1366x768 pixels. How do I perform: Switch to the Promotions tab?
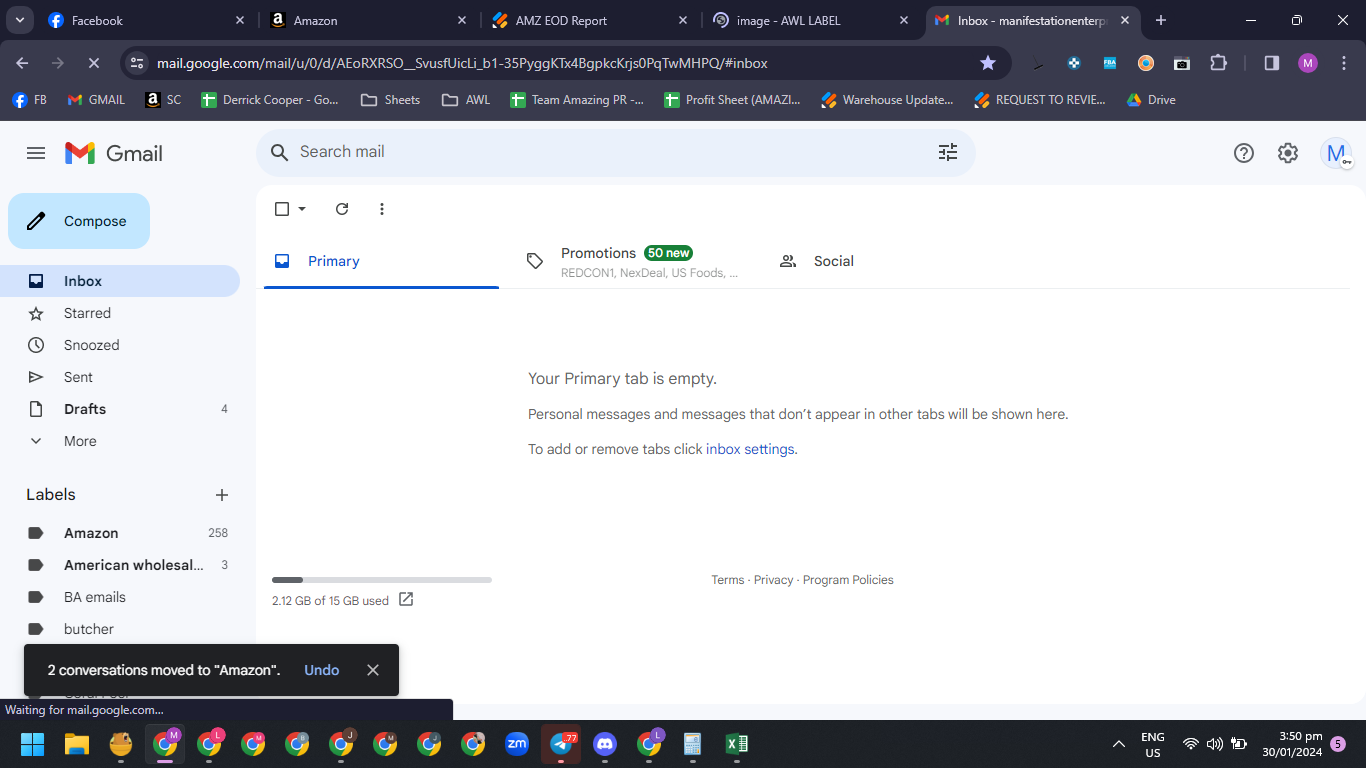tap(634, 261)
